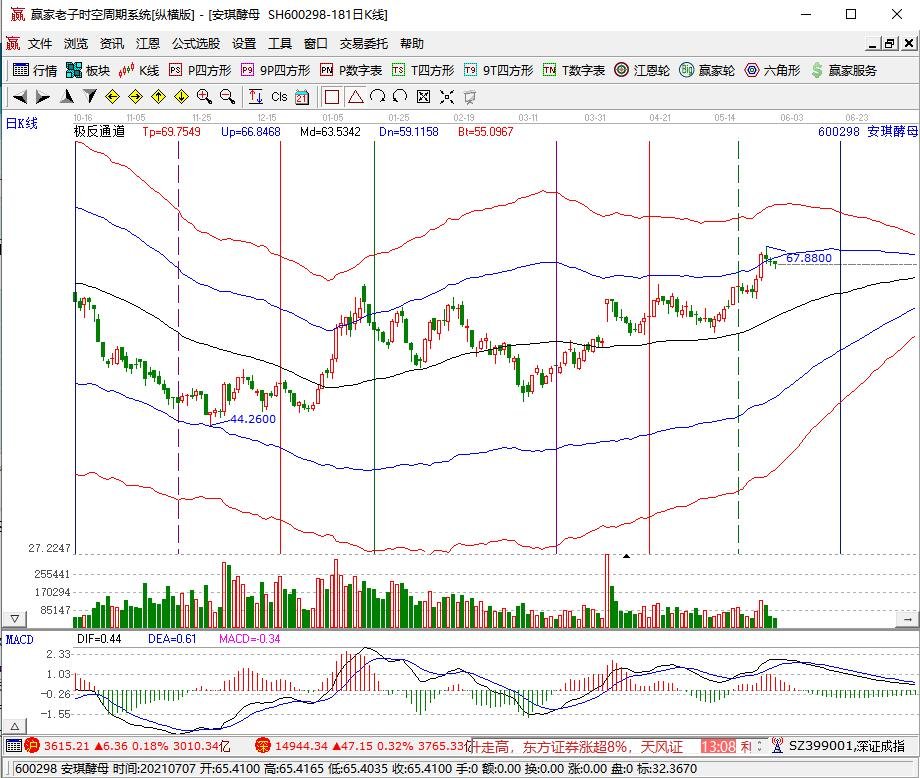The width and height of the screenshot is (920, 778).
Task: Open the 行情 quotes view
Action: tap(35, 70)
